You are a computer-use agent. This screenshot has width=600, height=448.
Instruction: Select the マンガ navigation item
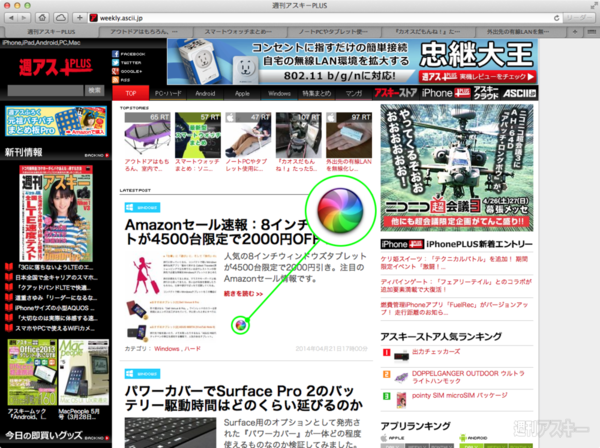(x=354, y=93)
